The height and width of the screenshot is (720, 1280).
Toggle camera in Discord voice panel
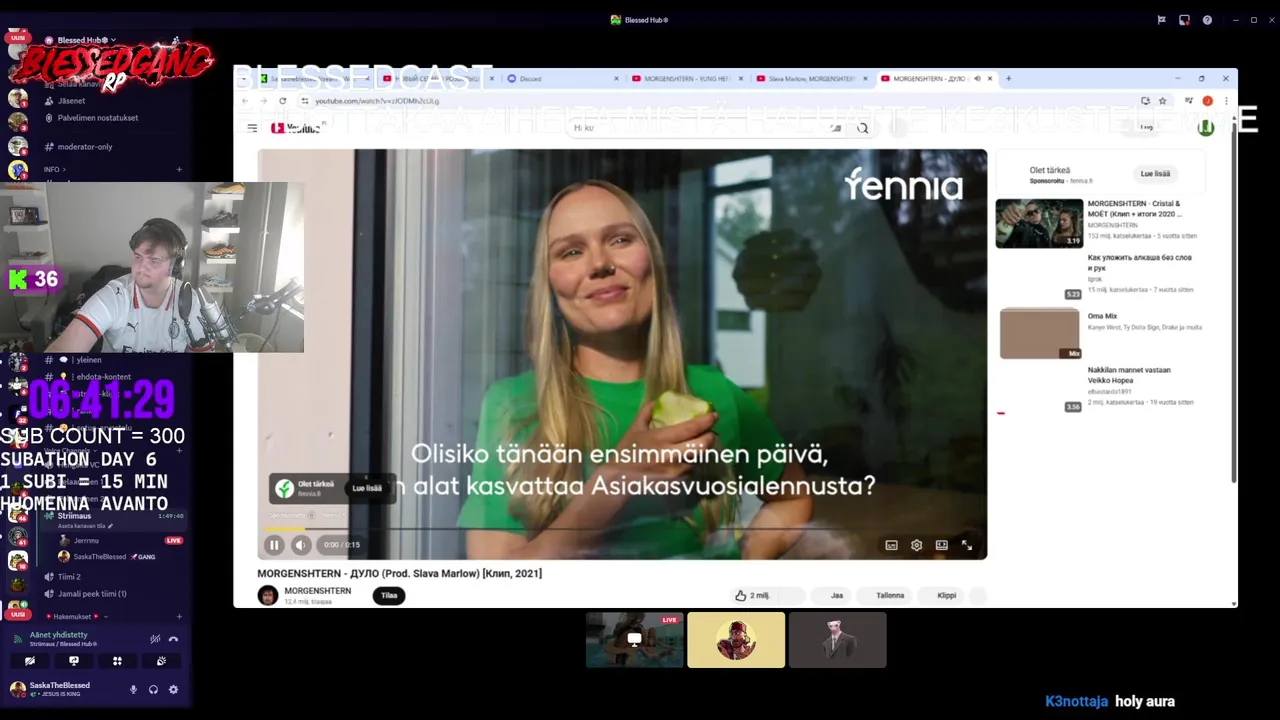pos(30,661)
